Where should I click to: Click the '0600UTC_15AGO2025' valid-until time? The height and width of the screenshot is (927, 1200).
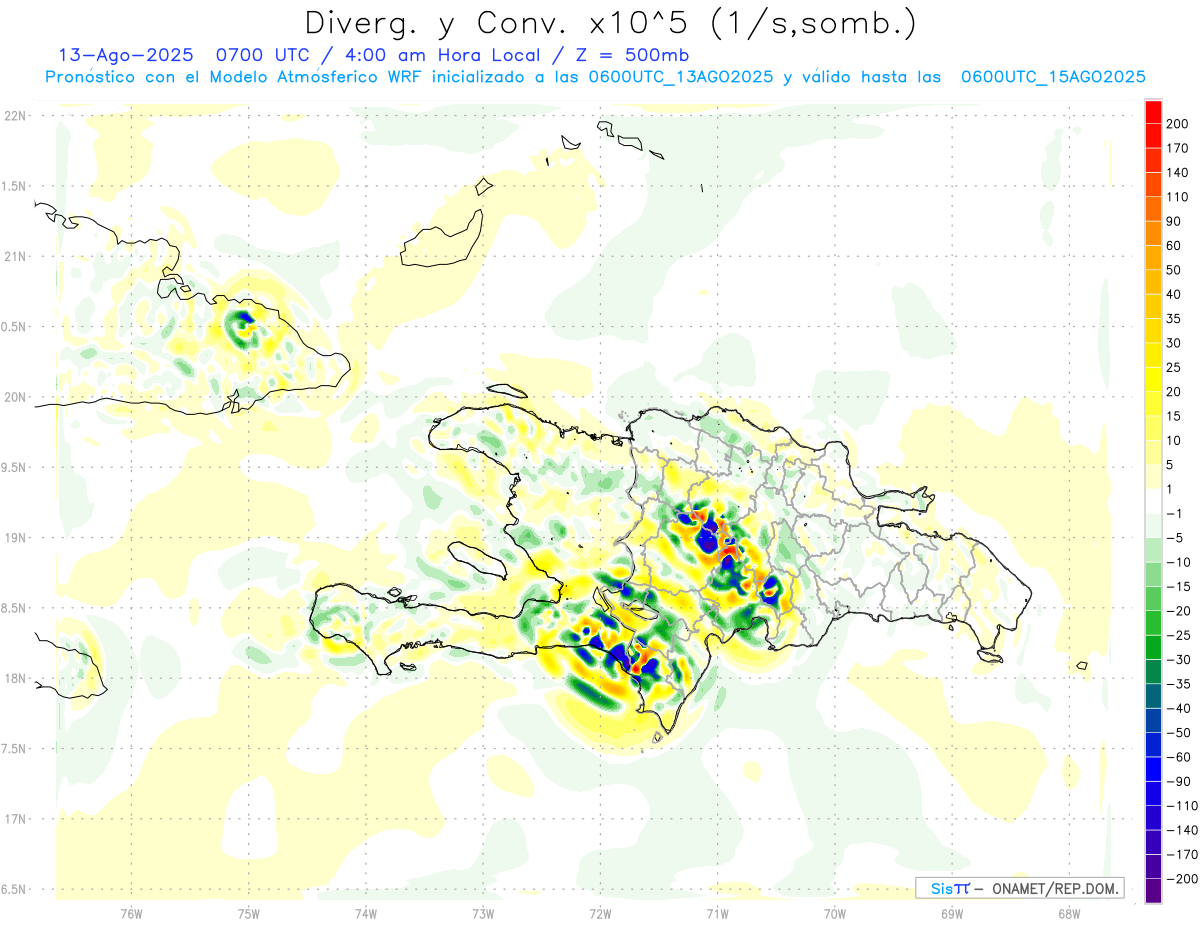(1053, 77)
